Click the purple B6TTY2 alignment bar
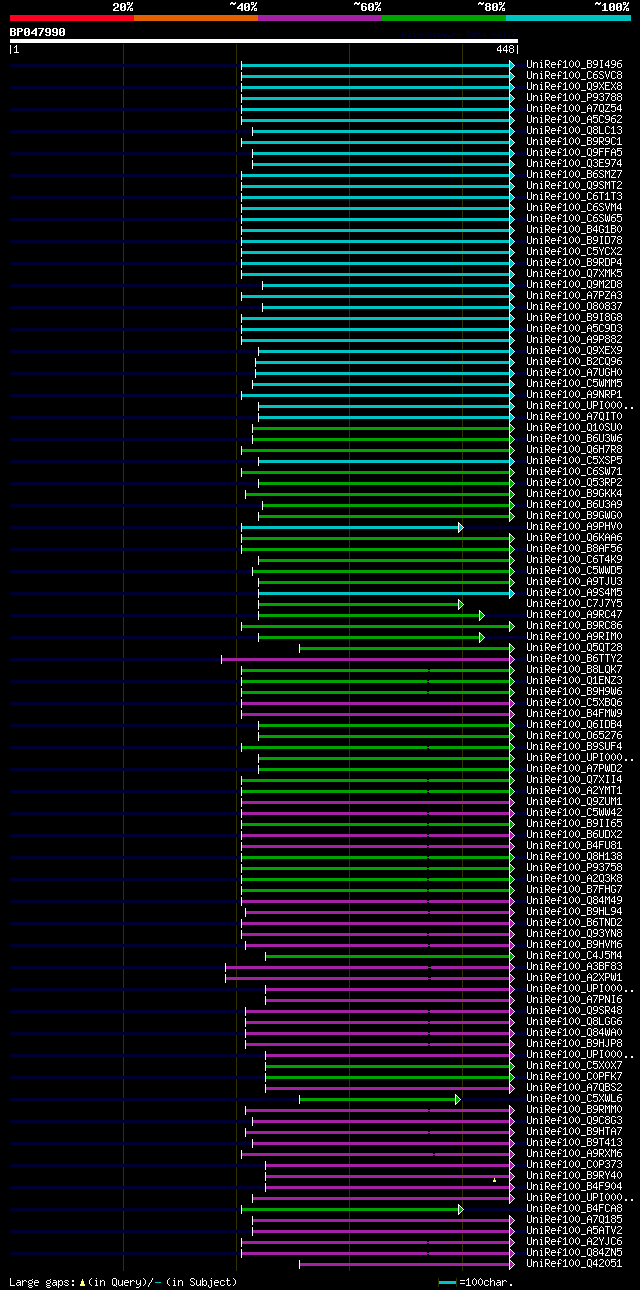 pos(366,659)
